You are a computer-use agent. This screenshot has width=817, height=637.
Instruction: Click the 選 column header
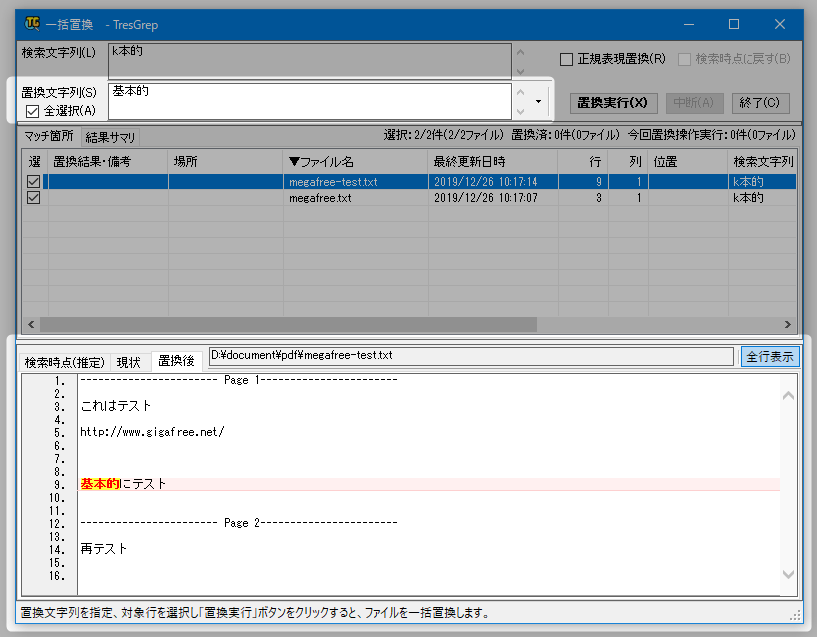[34, 162]
